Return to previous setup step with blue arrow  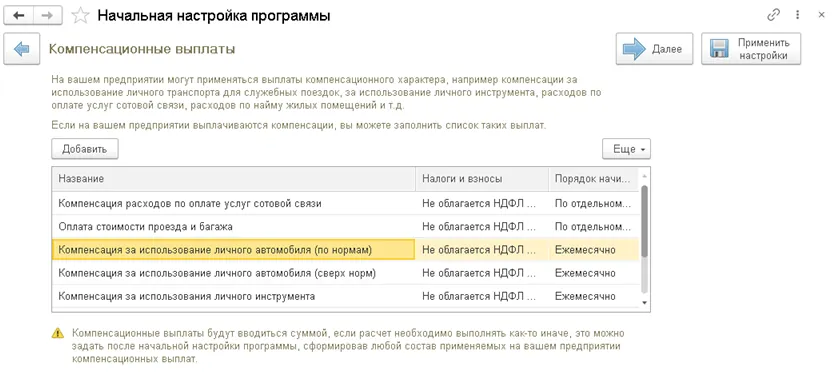pos(21,49)
